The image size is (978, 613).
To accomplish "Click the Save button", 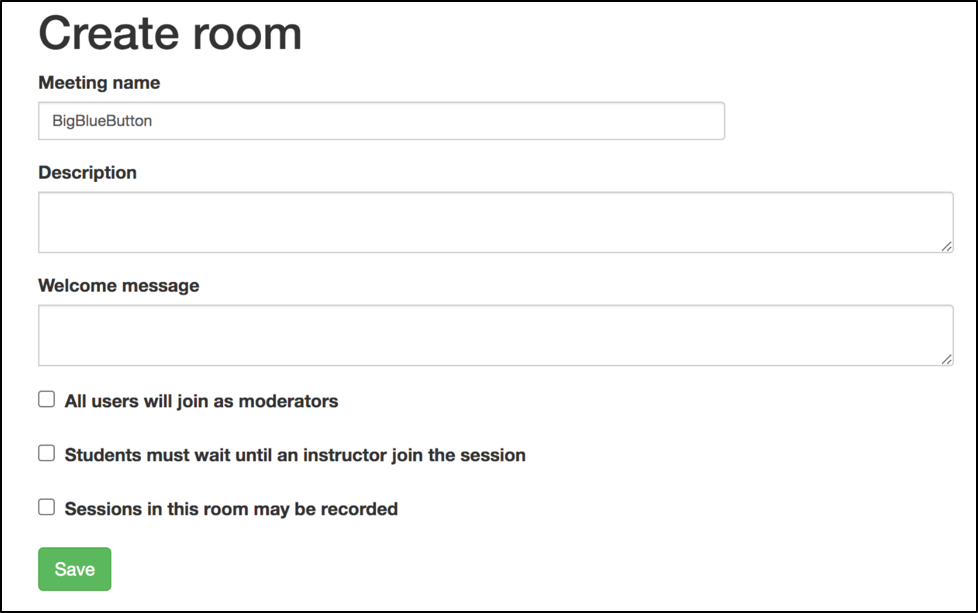I will 74,569.
